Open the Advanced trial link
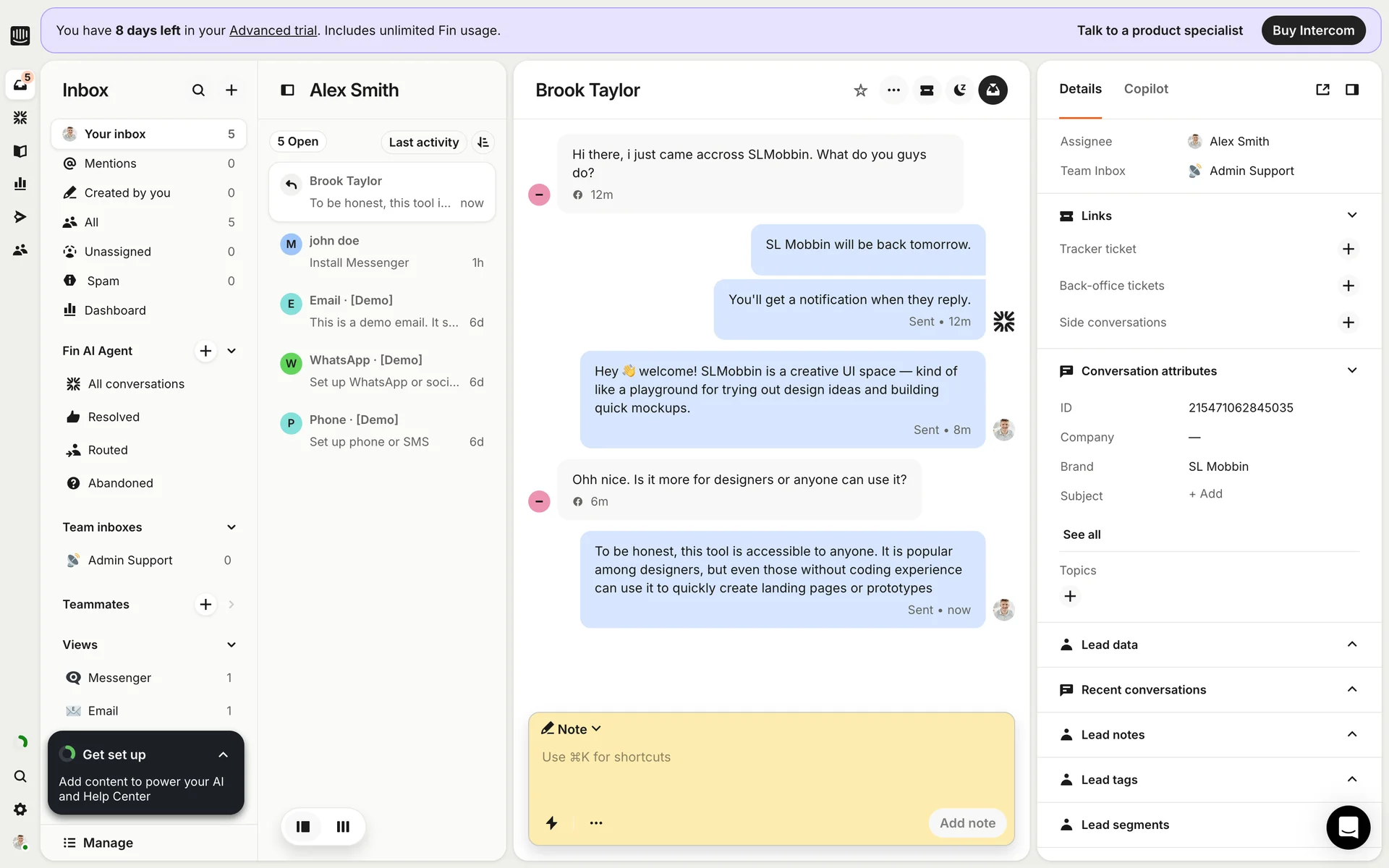 pyautogui.click(x=273, y=30)
